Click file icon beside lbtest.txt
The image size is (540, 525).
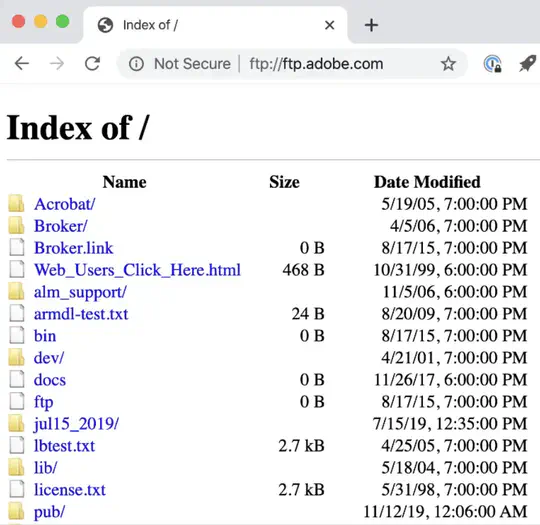tap(17, 445)
